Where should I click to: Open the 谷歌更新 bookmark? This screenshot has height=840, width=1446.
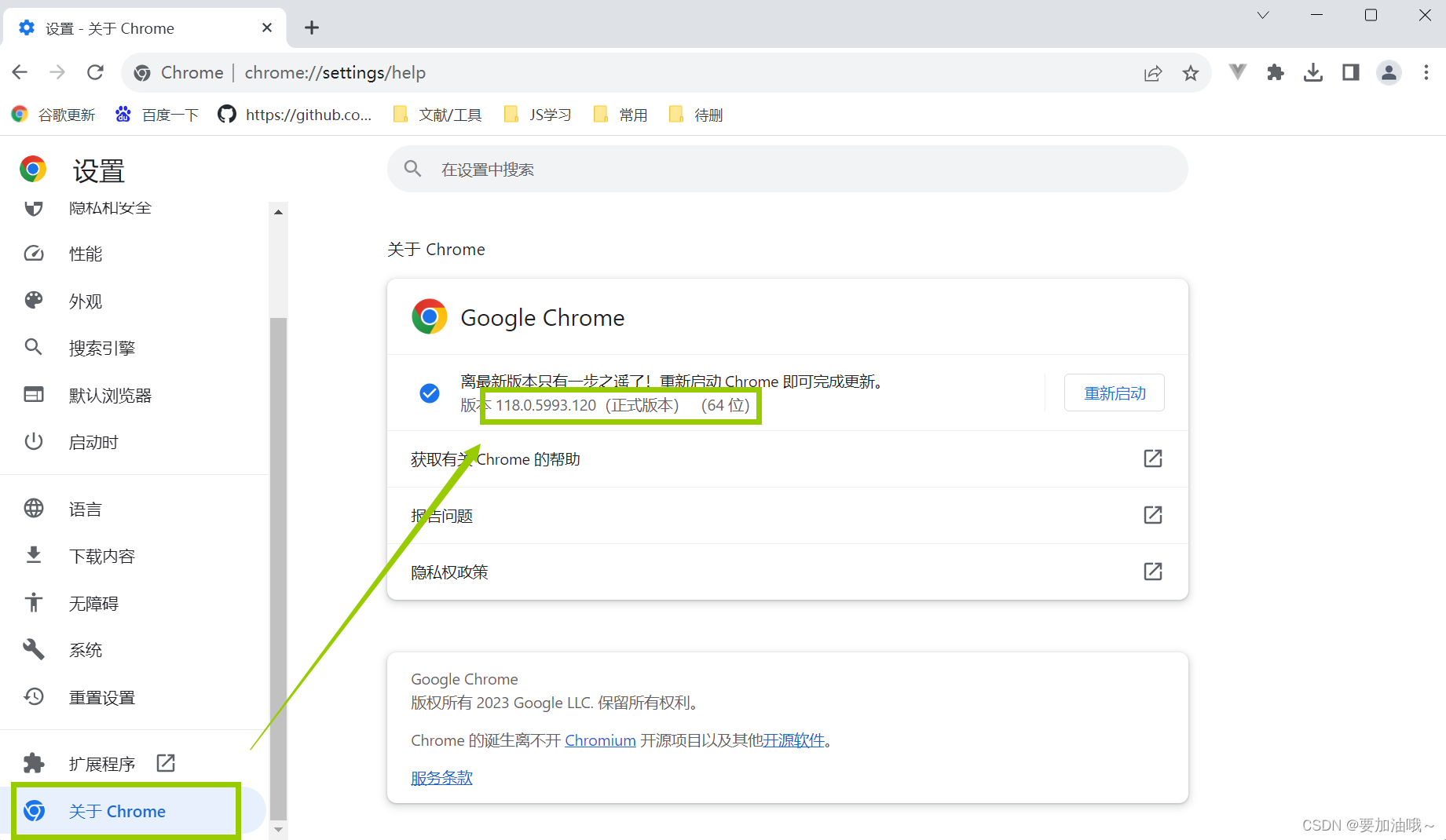(53, 115)
